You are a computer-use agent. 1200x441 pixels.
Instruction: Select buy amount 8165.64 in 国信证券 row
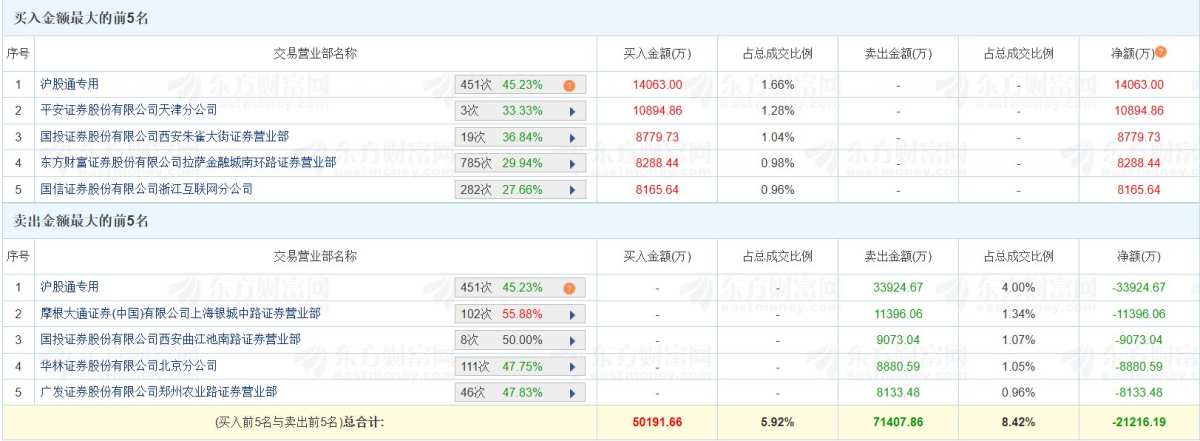[x=658, y=189]
